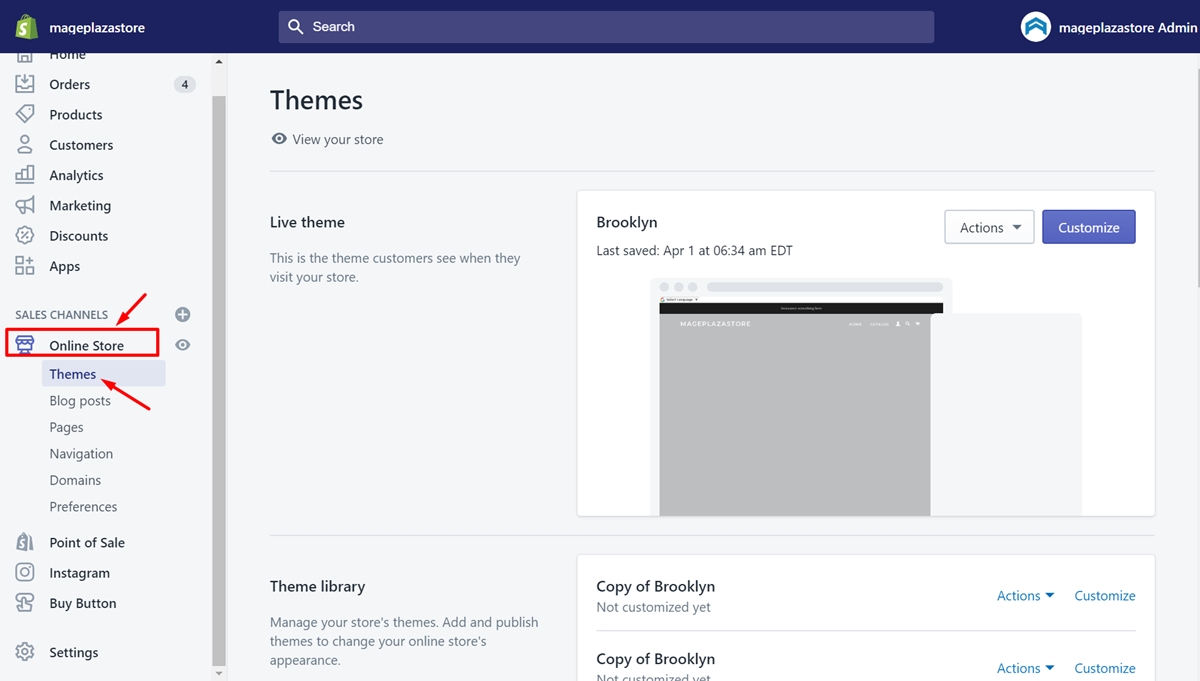Click the Shopify bag logo
Viewport: 1200px width, 681px height.
coord(27,26)
